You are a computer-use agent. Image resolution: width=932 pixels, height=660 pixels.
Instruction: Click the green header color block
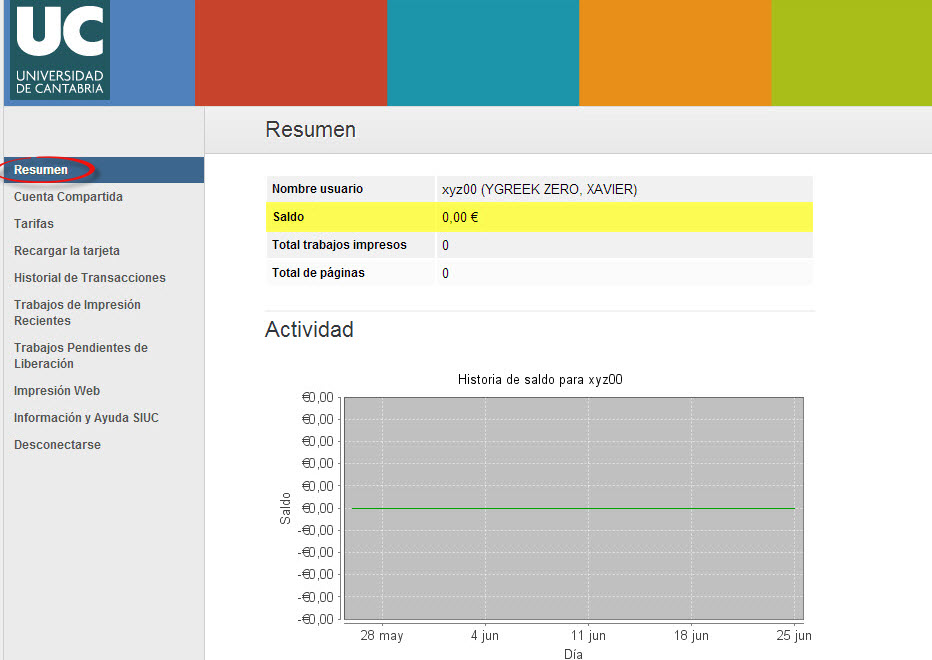point(852,53)
